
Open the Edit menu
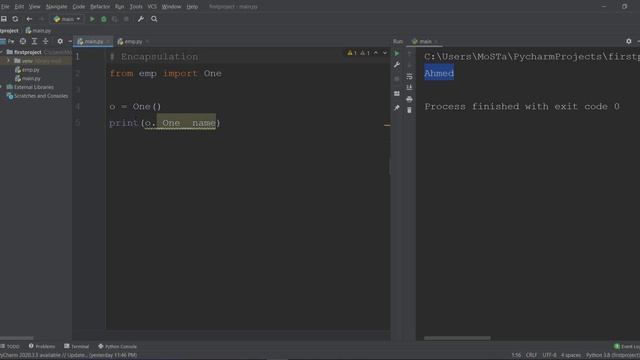19,7
